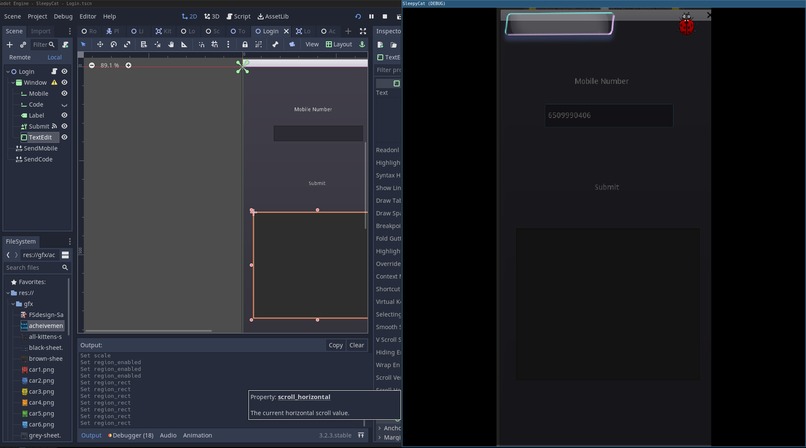Click Submit in the running game
Screen dimensions: 806x448
(x=607, y=187)
